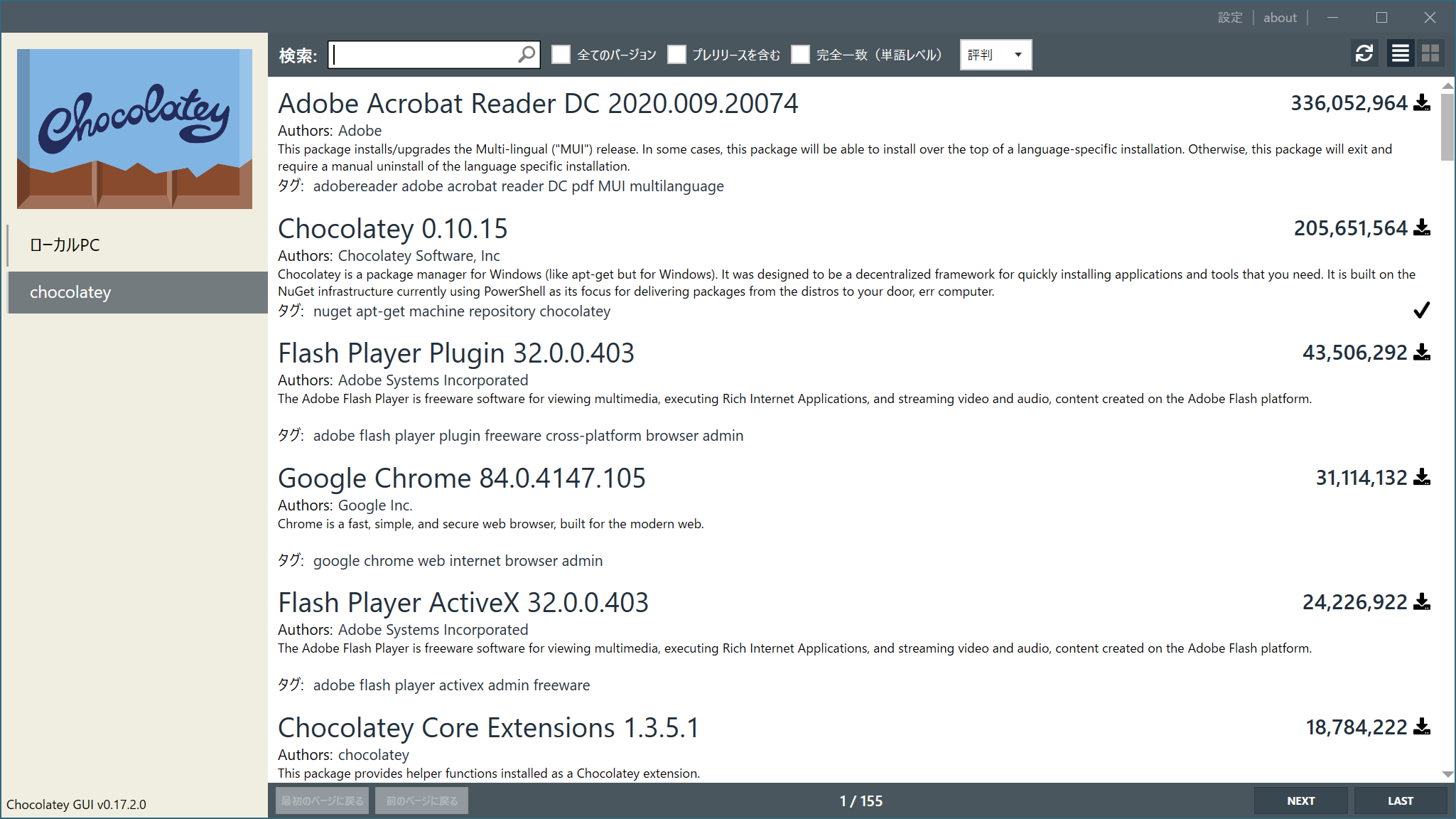Click the Chocolatey logo image

click(134, 129)
